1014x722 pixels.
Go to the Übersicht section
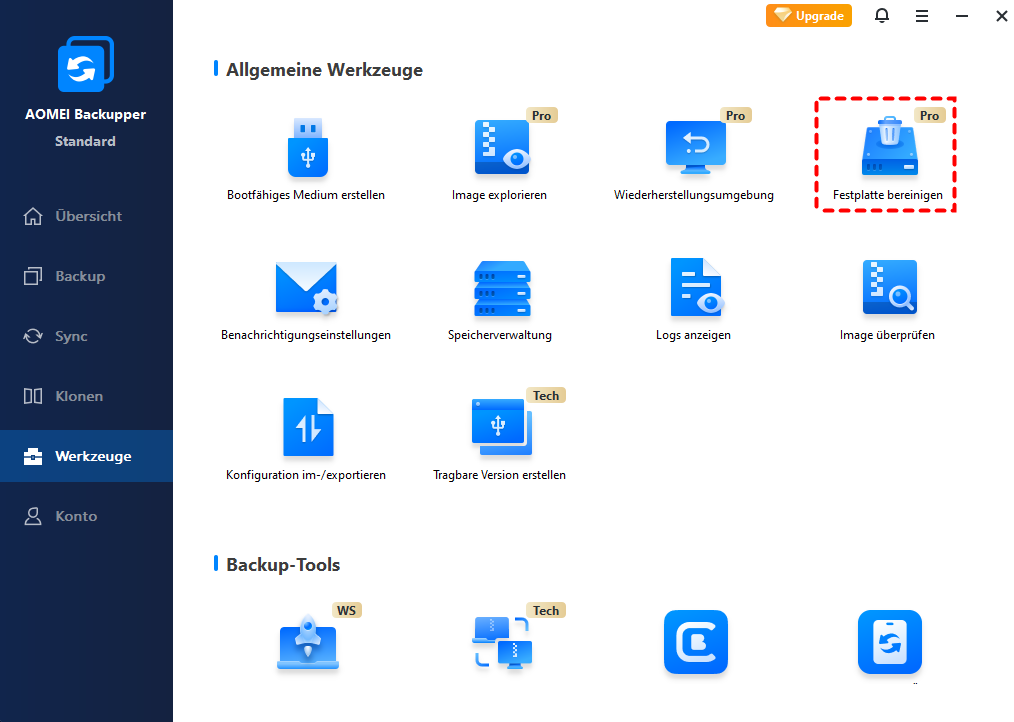[x=87, y=216]
